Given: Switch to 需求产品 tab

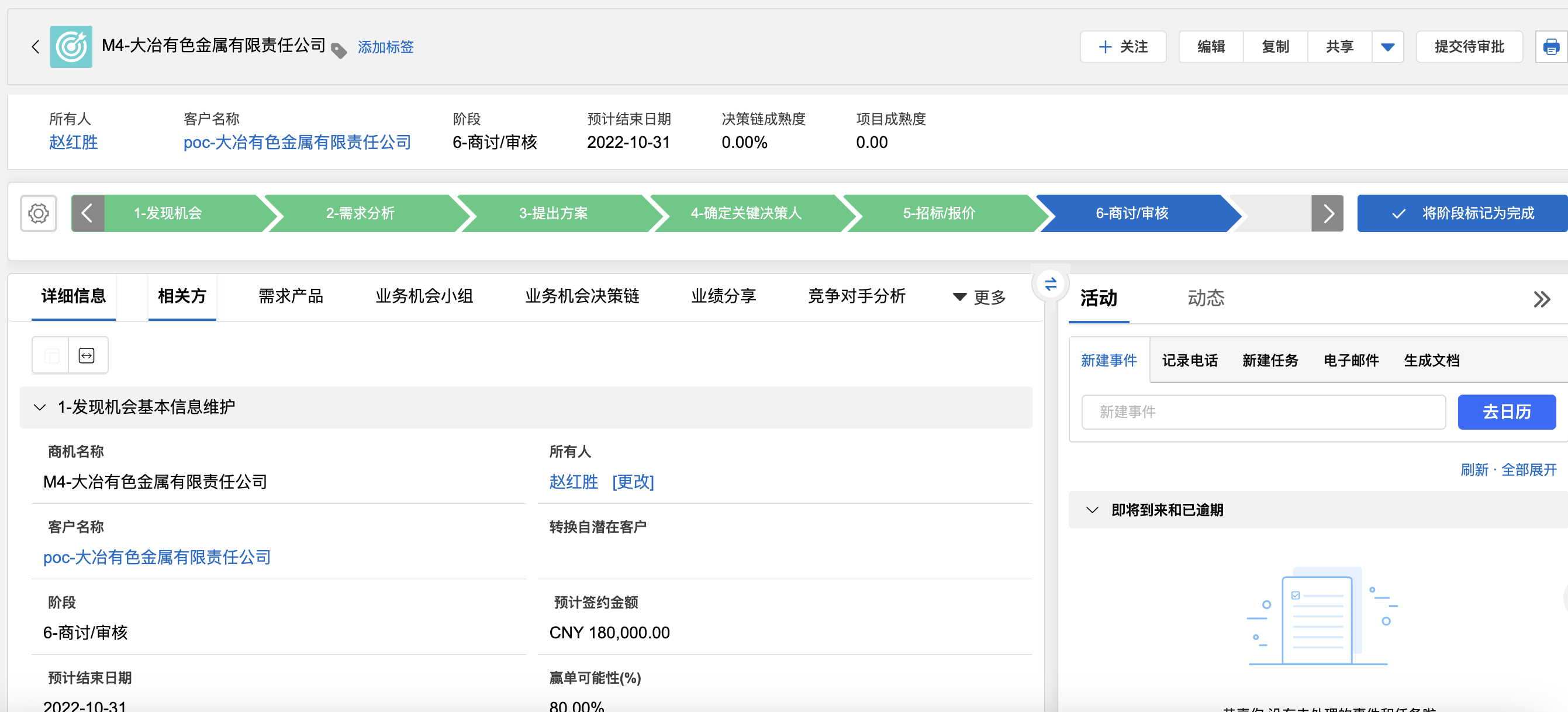Looking at the screenshot, I should tap(291, 296).
